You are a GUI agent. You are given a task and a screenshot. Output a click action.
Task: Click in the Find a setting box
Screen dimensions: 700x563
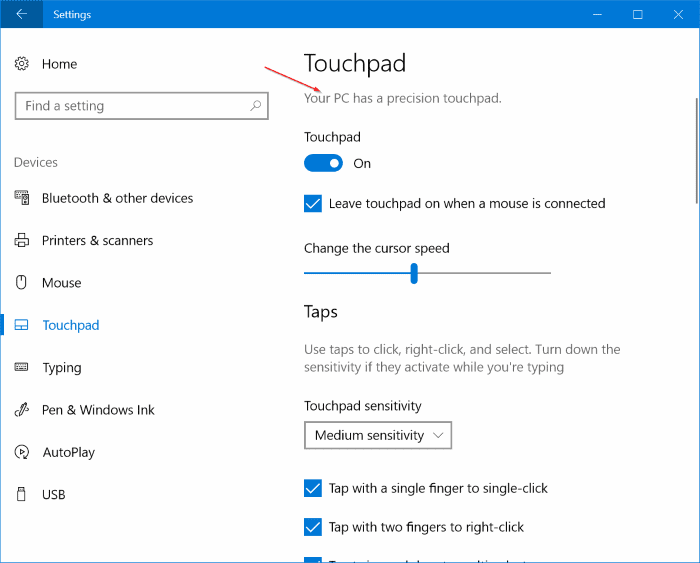tap(141, 106)
